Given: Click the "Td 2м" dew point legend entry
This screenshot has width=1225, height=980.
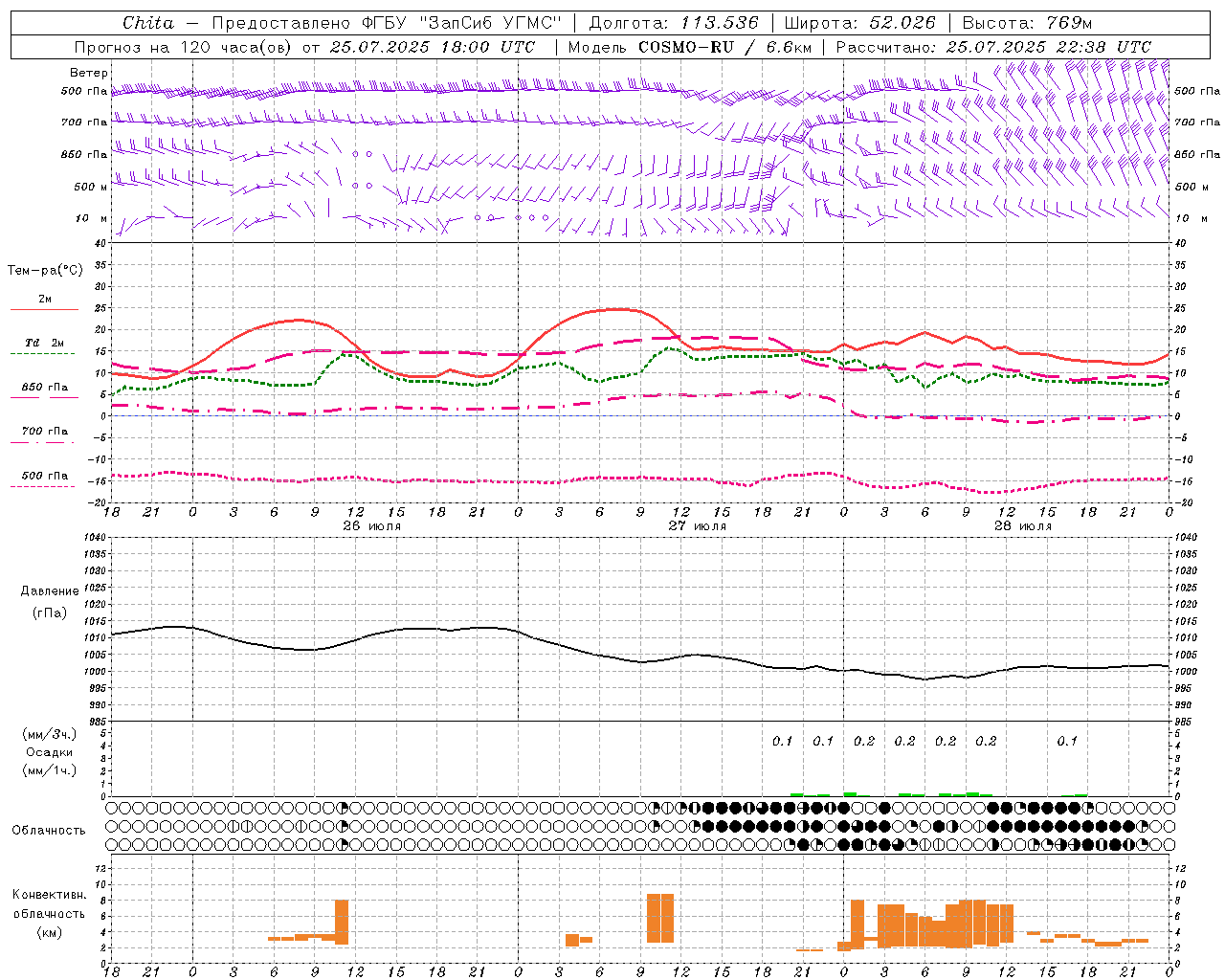Looking at the screenshot, I should click(x=44, y=342).
